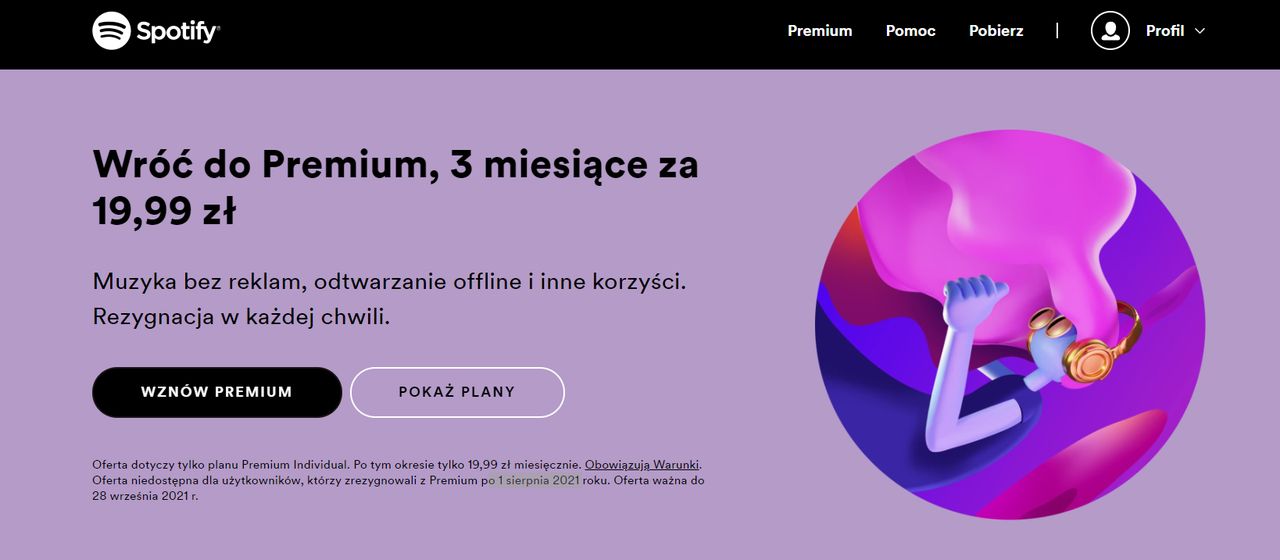Click the golden headphones in the illustration
This screenshot has height=560, width=1280.
point(1090,352)
